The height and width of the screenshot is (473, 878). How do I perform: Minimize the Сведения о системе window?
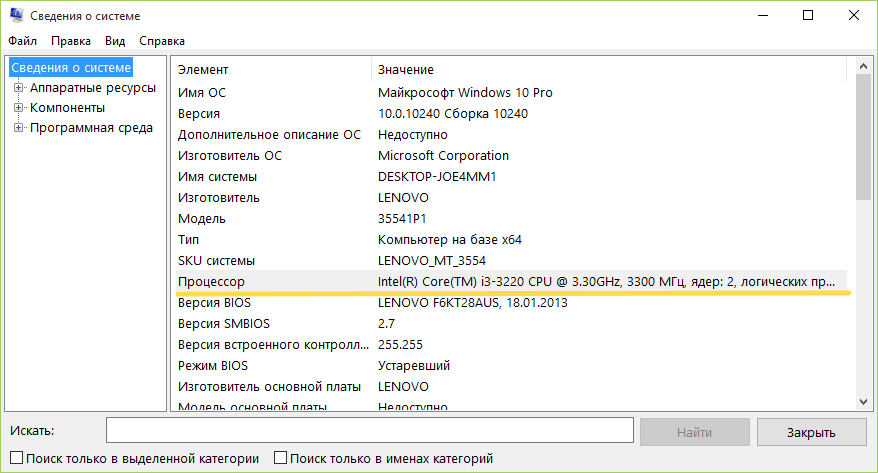coord(763,16)
